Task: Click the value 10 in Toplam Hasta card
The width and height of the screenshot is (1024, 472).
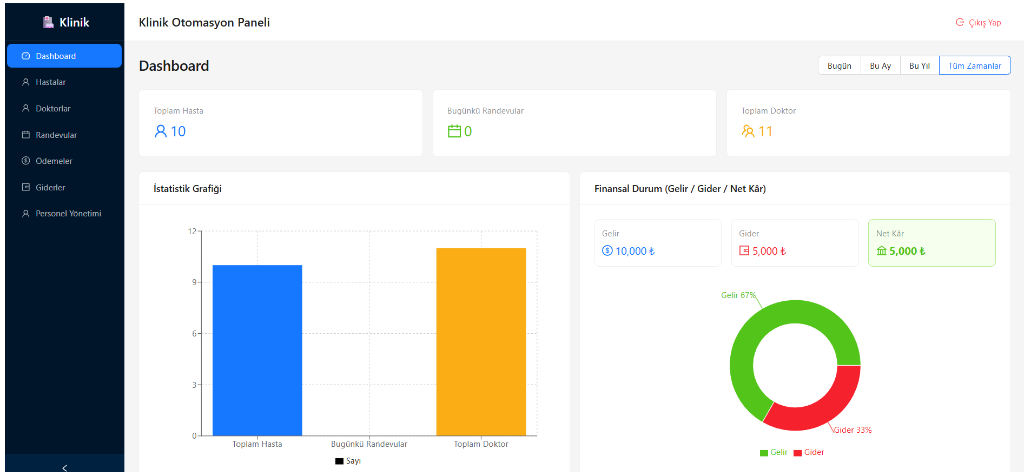Action: 178,131
